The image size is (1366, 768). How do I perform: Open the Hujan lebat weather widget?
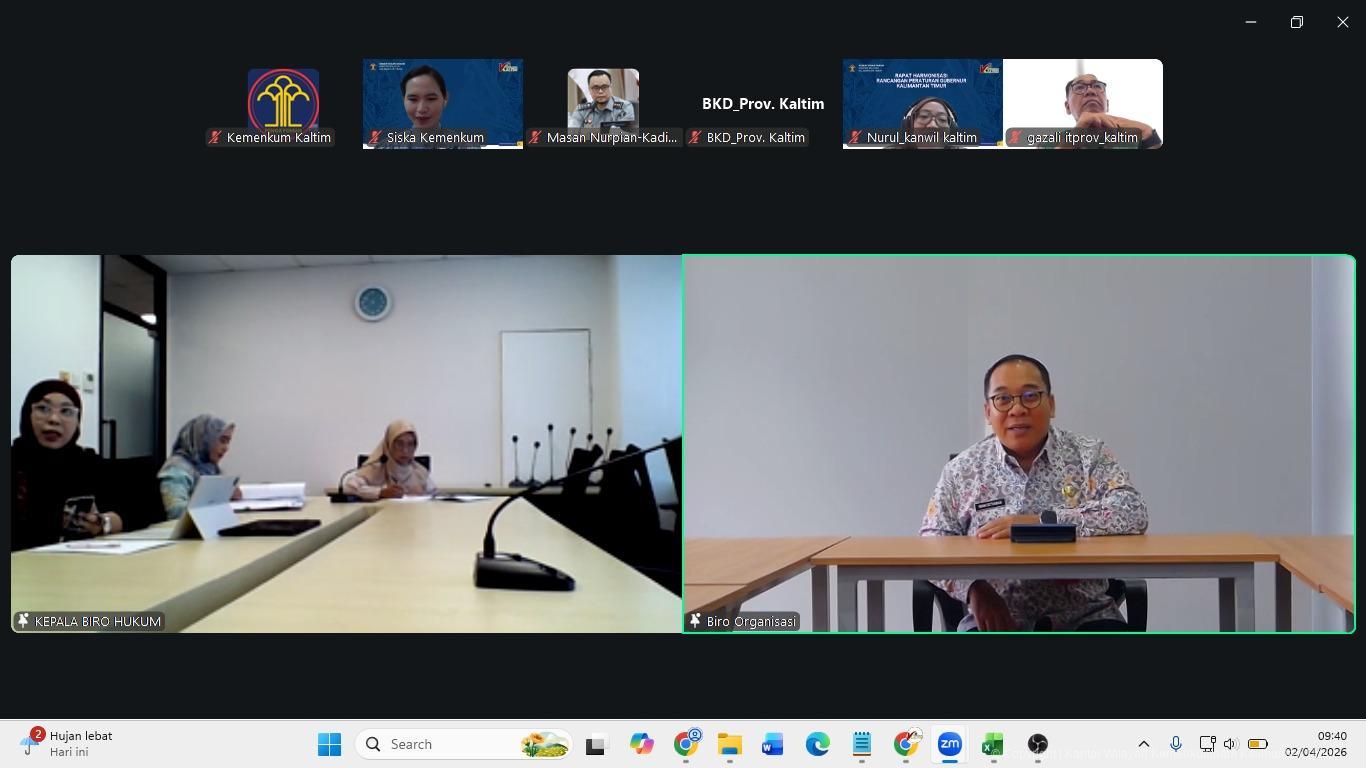(68, 744)
